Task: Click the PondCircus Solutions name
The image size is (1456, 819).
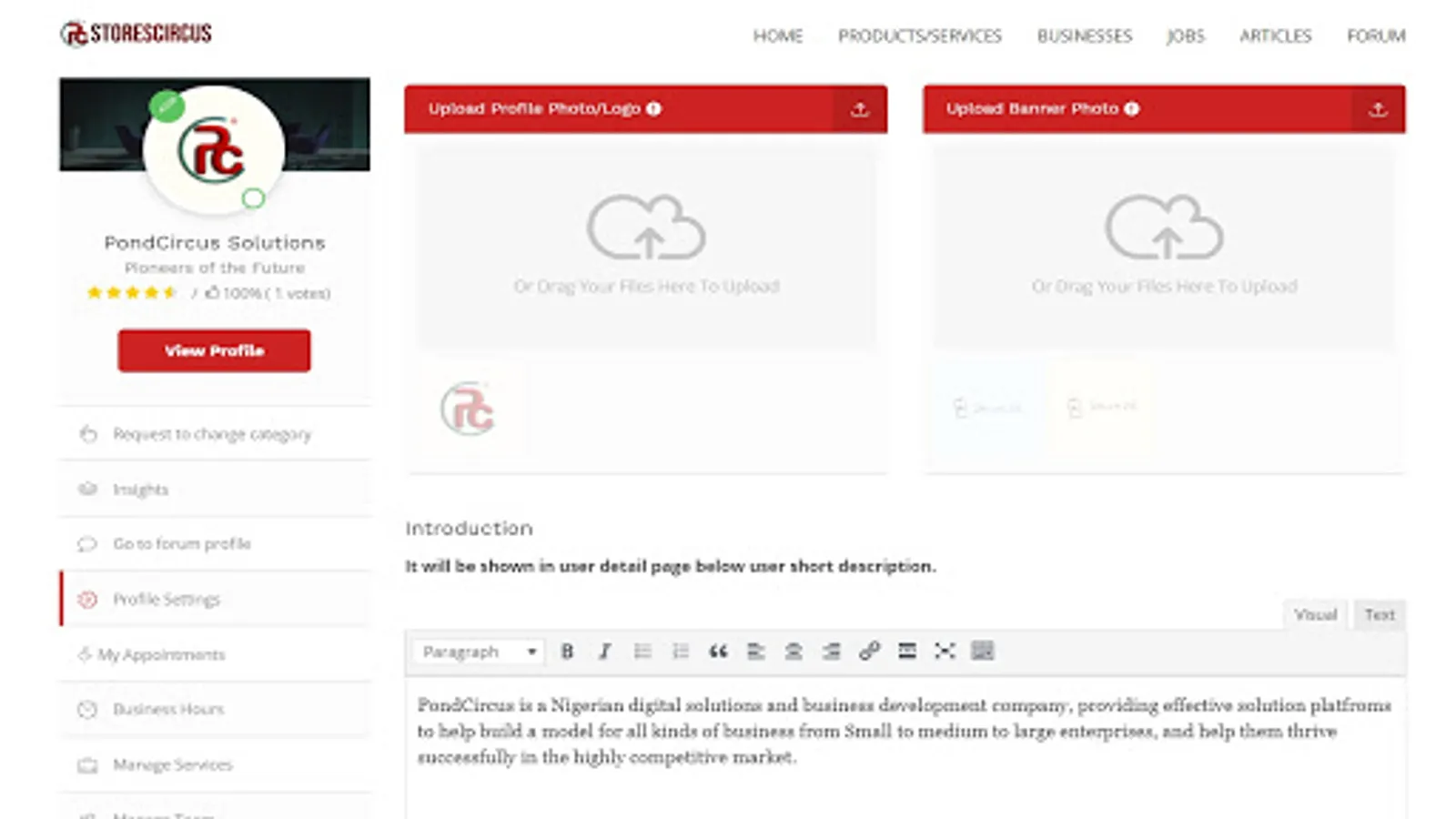Action: (215, 243)
